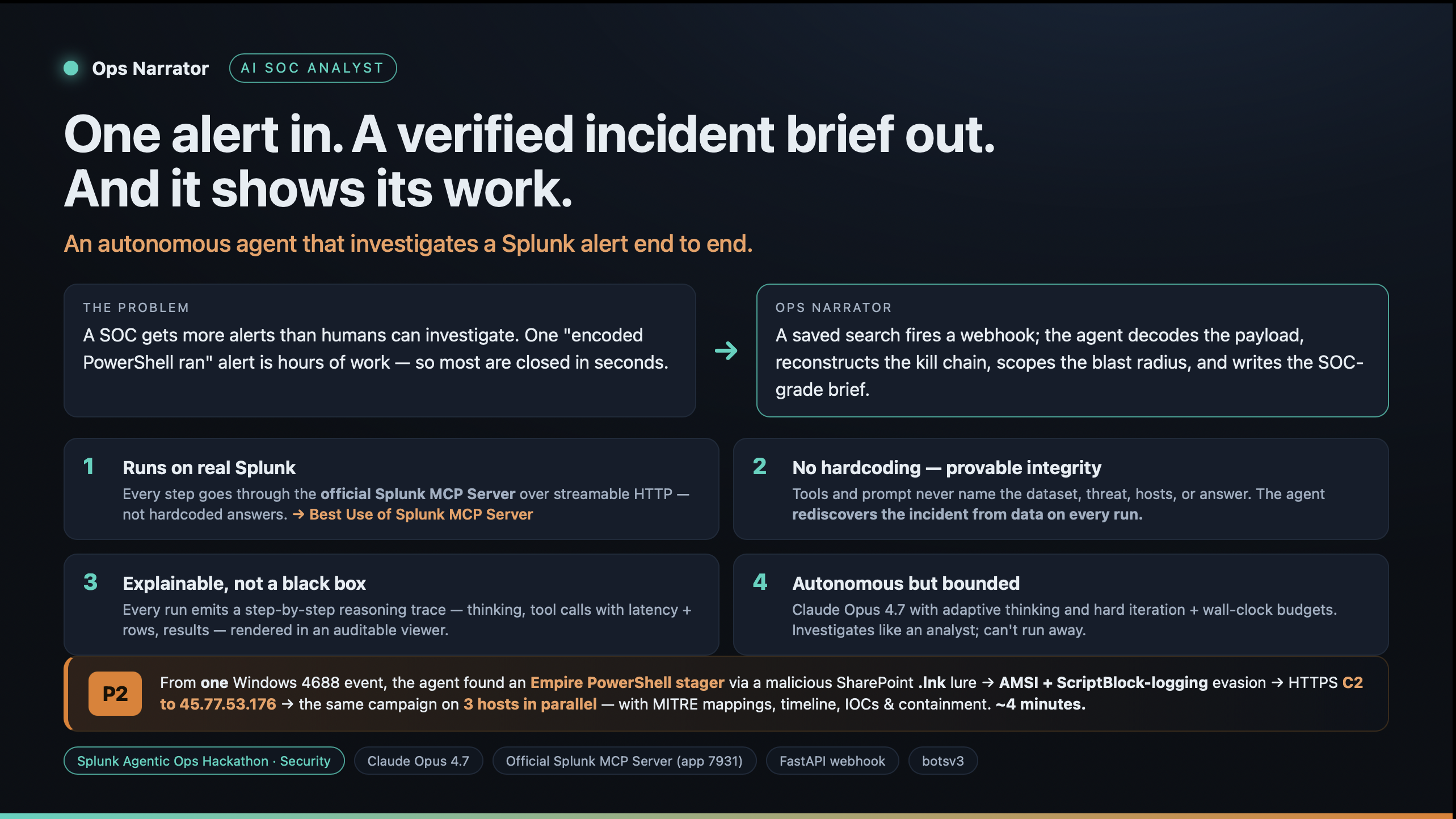Click the sentence starting "Every run emits a step-by-step reasoning trace"

(407, 620)
